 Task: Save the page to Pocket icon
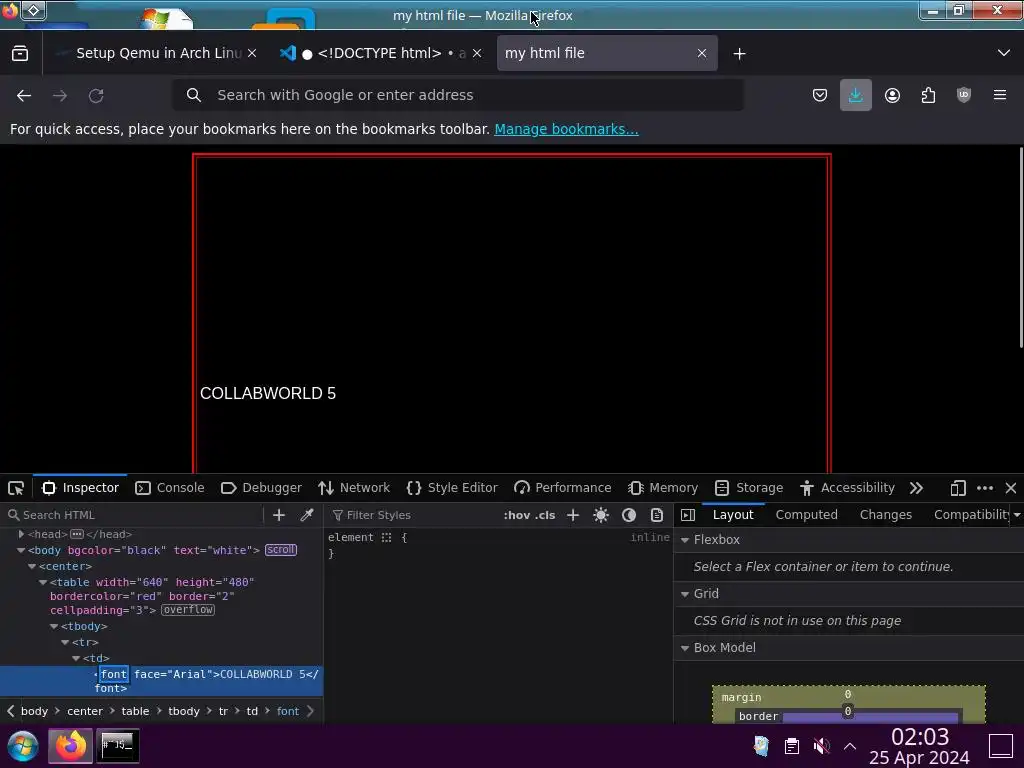[820, 95]
